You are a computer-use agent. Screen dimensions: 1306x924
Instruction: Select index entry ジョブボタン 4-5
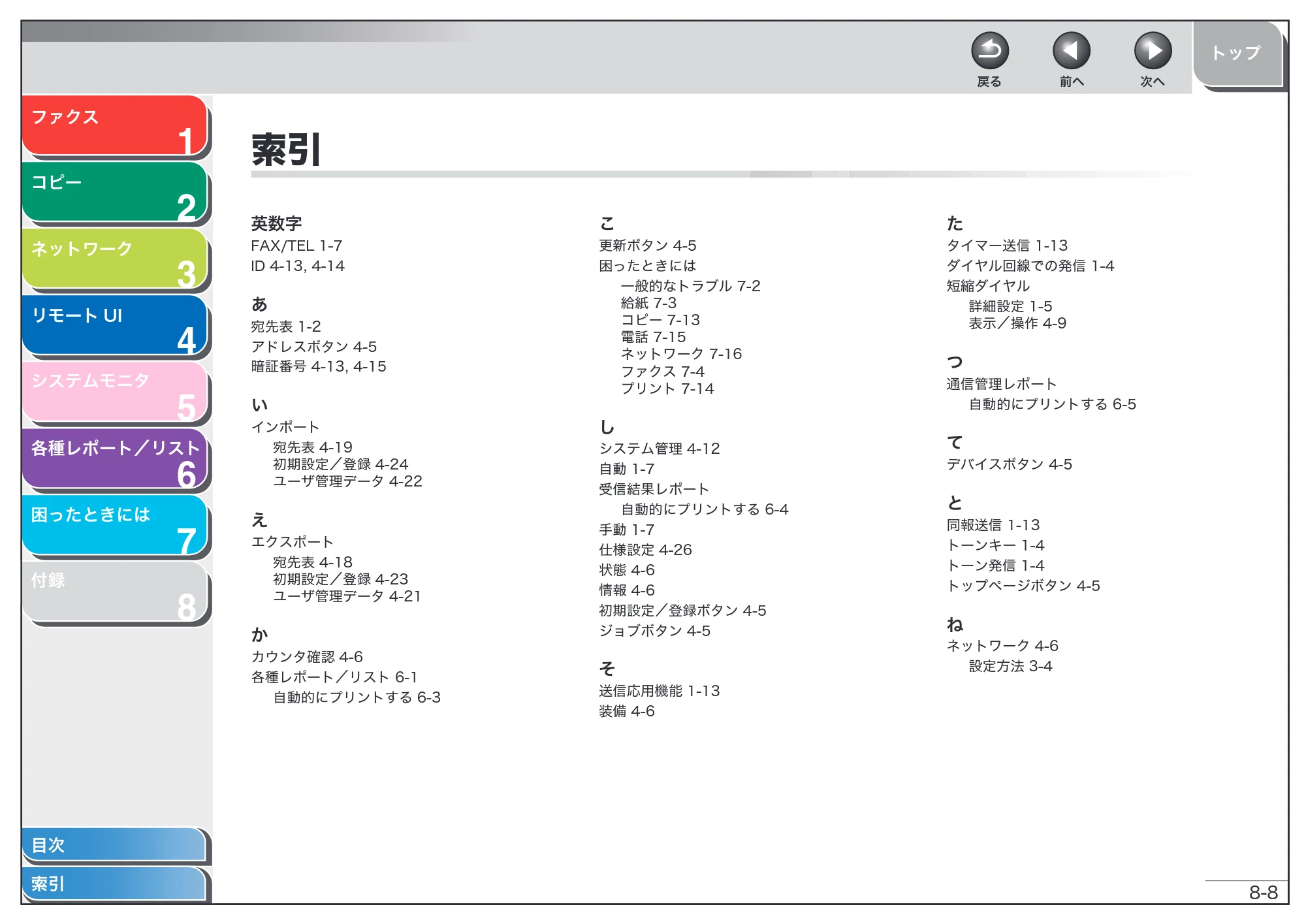[655, 630]
